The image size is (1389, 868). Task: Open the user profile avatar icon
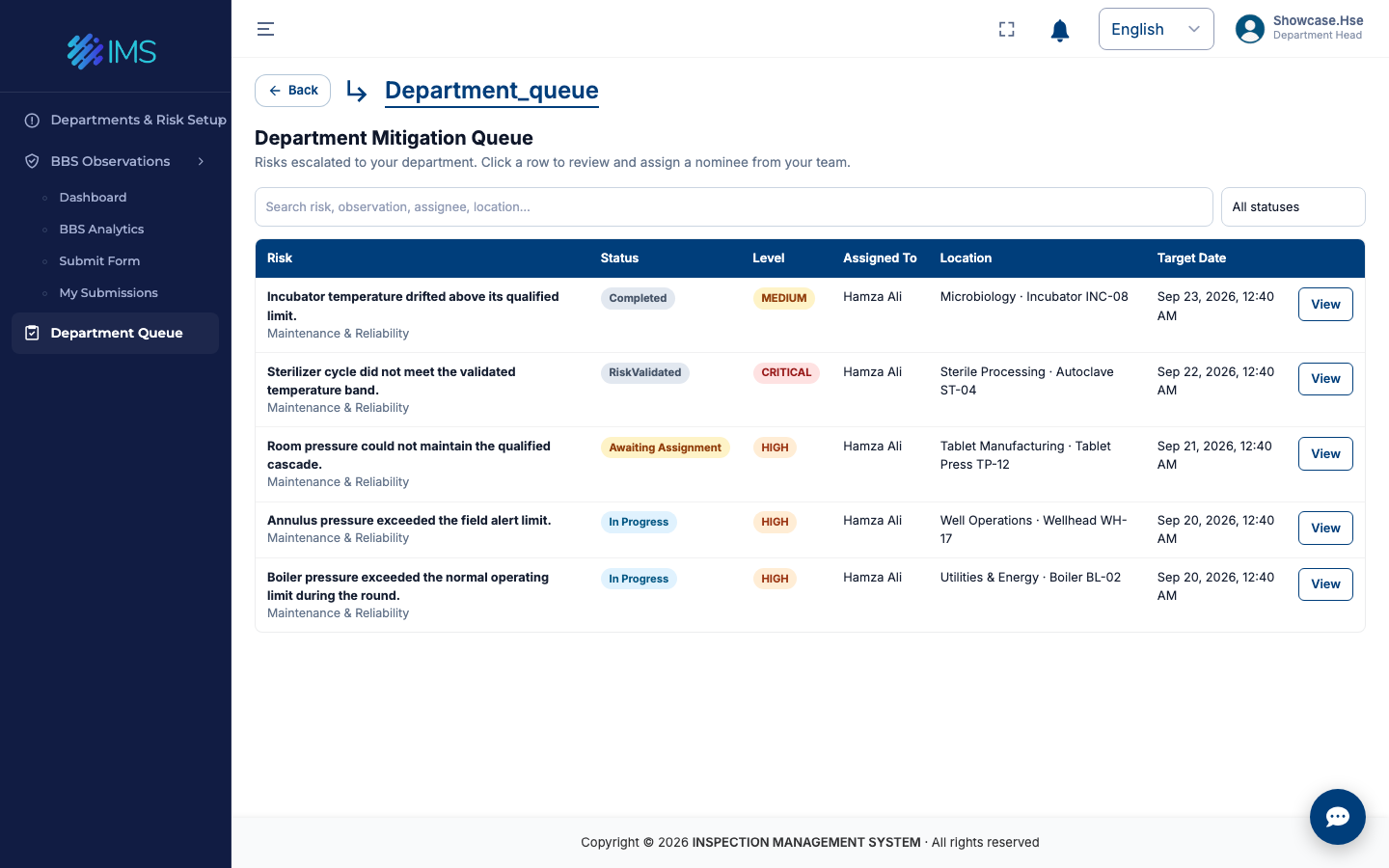[1250, 29]
